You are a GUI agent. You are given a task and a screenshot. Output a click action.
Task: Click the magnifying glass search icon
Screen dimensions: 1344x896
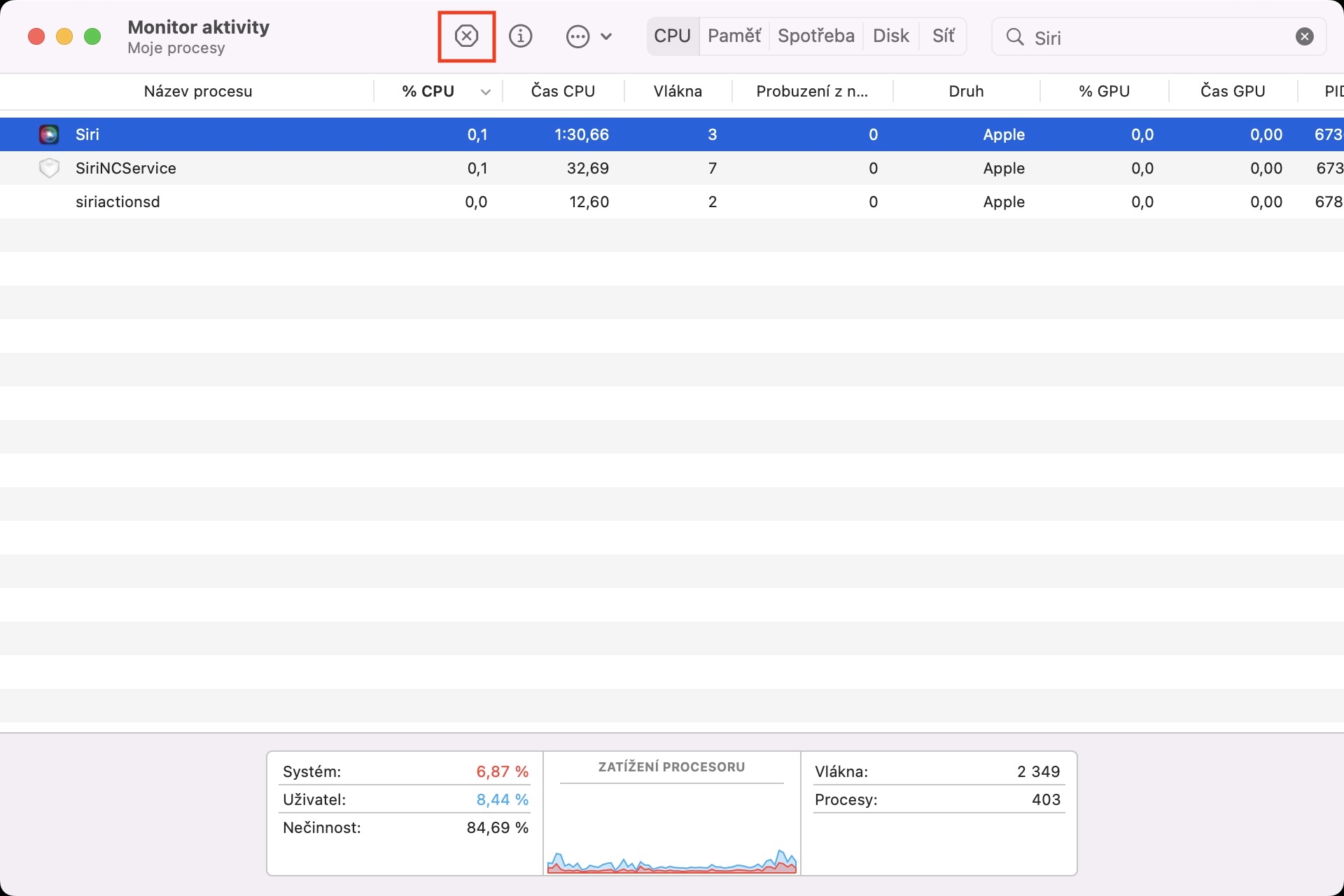tap(1014, 36)
